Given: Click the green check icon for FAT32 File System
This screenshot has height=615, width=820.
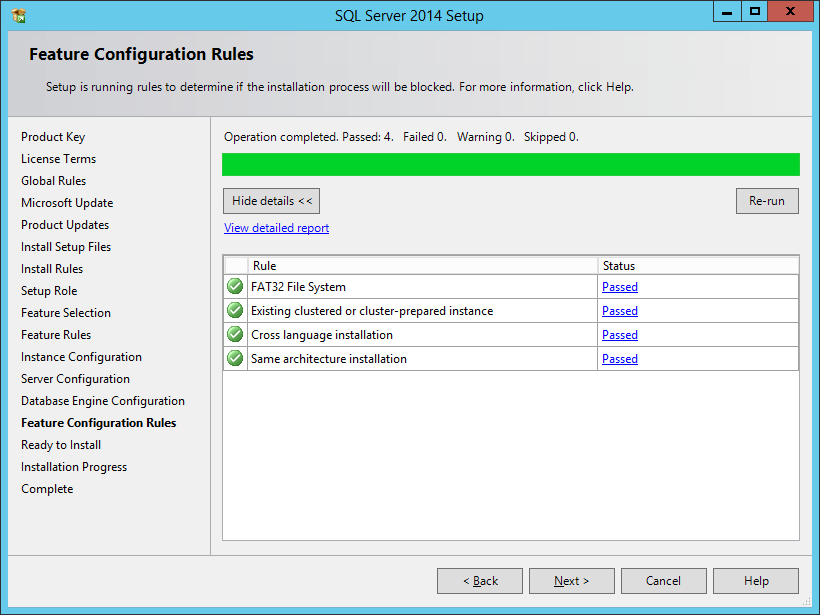Looking at the screenshot, I should click(x=235, y=287).
